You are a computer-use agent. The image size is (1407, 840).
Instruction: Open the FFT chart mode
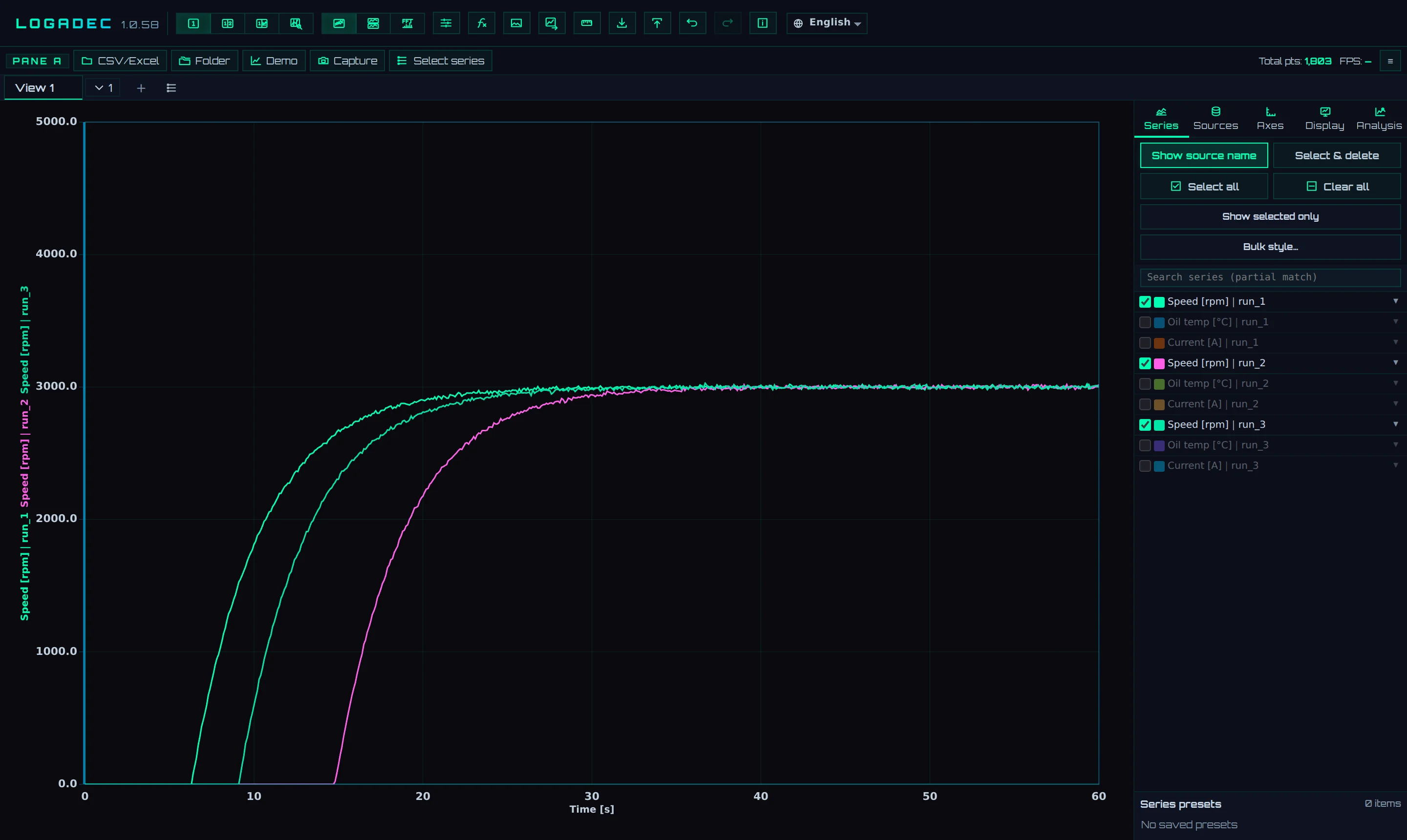coord(407,23)
